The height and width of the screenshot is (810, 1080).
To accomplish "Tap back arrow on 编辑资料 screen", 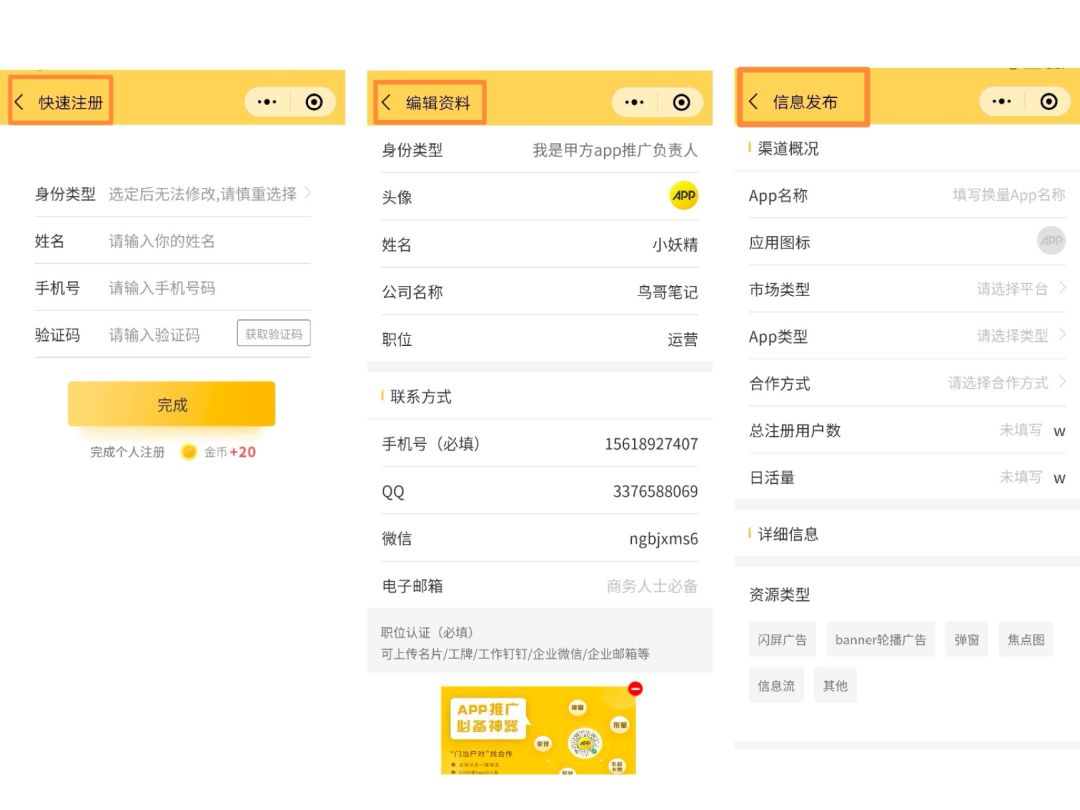I will pyautogui.click(x=387, y=102).
